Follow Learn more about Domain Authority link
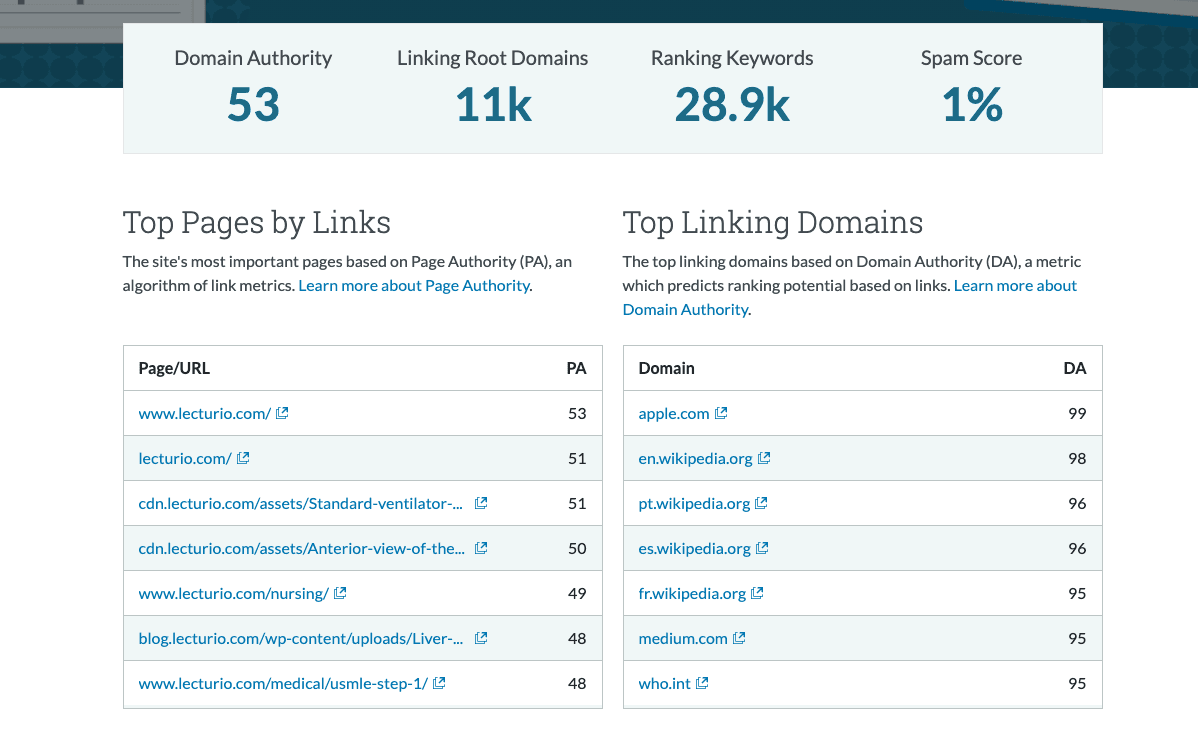The image size is (1198, 732). (1015, 286)
